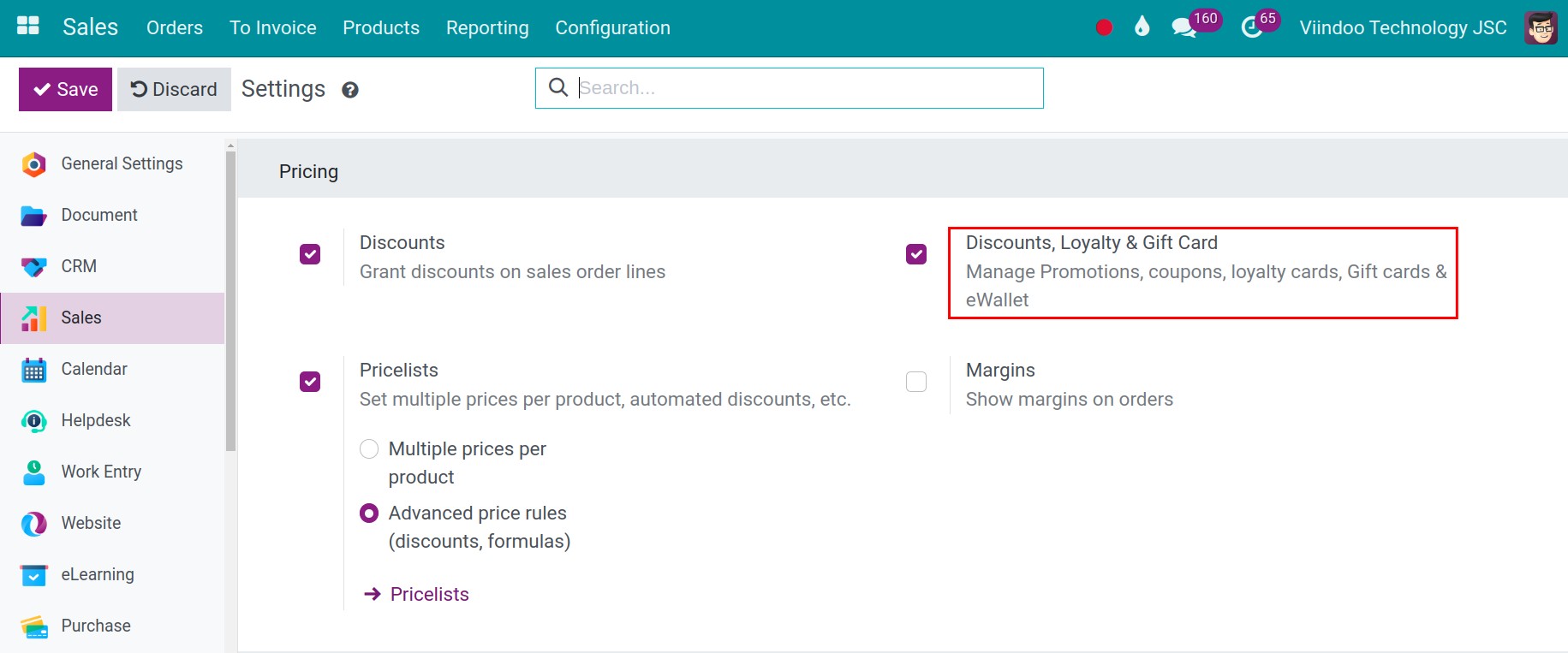Open Helpdesk settings section
Viewport: 1568px width, 653px height.
pos(112,420)
